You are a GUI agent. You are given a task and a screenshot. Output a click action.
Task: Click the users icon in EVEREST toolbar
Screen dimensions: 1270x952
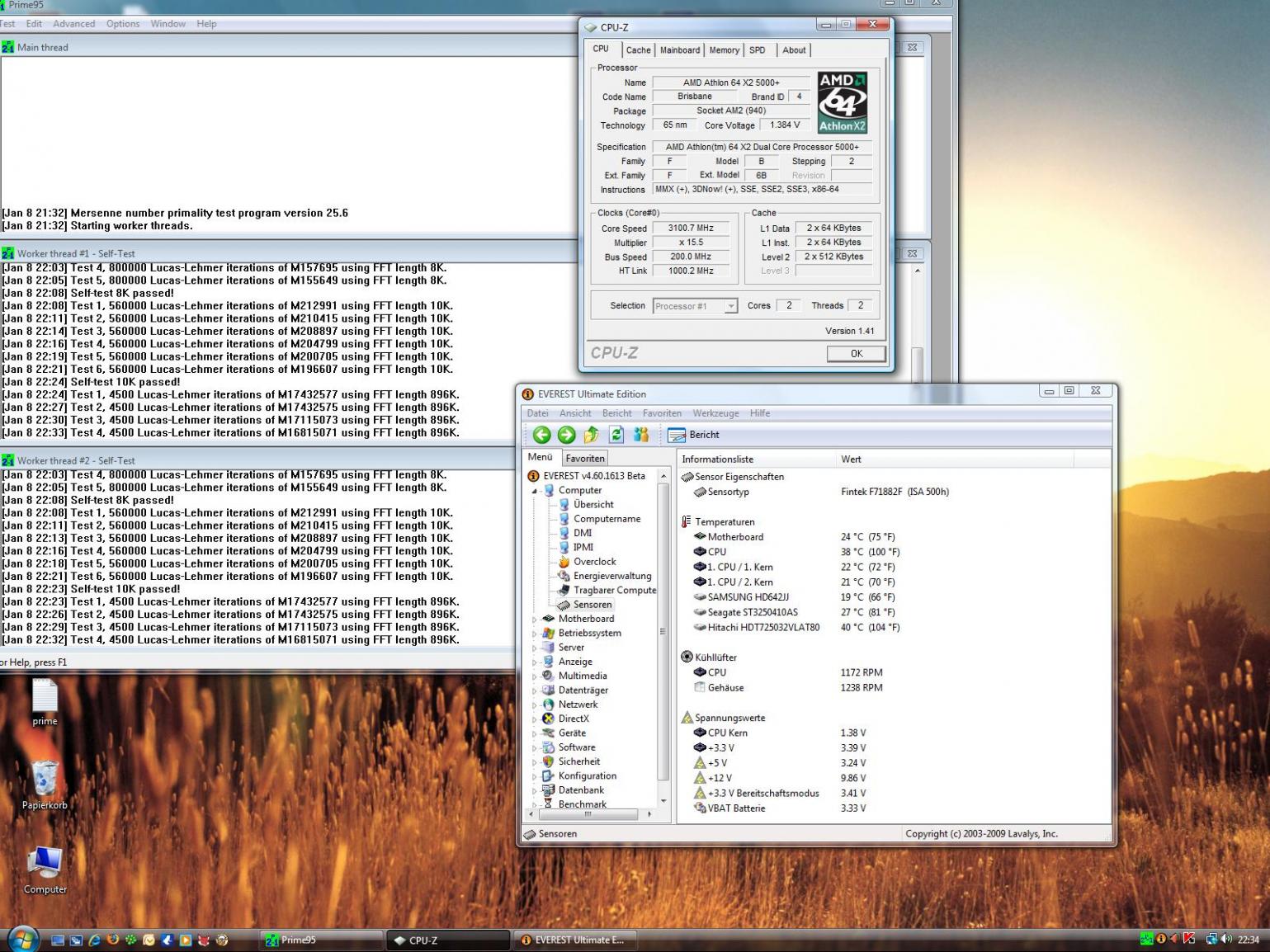[x=641, y=435]
